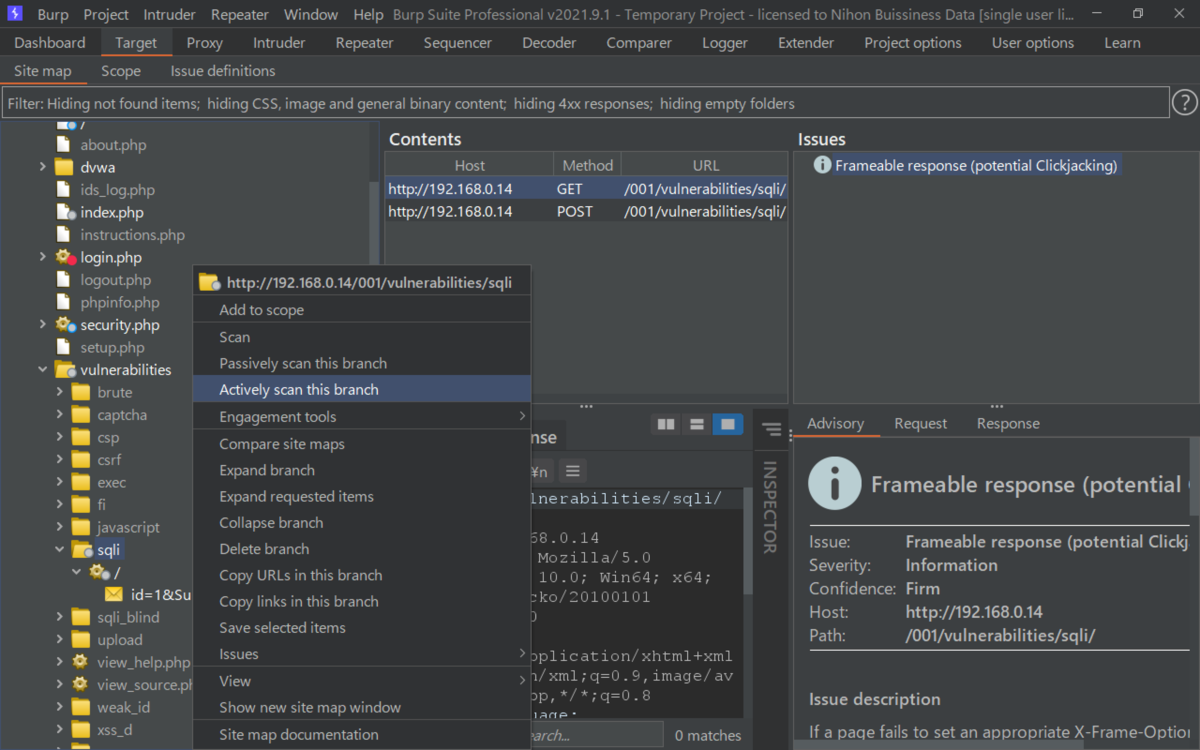Open the Issues submenu in context menu

pos(361,654)
